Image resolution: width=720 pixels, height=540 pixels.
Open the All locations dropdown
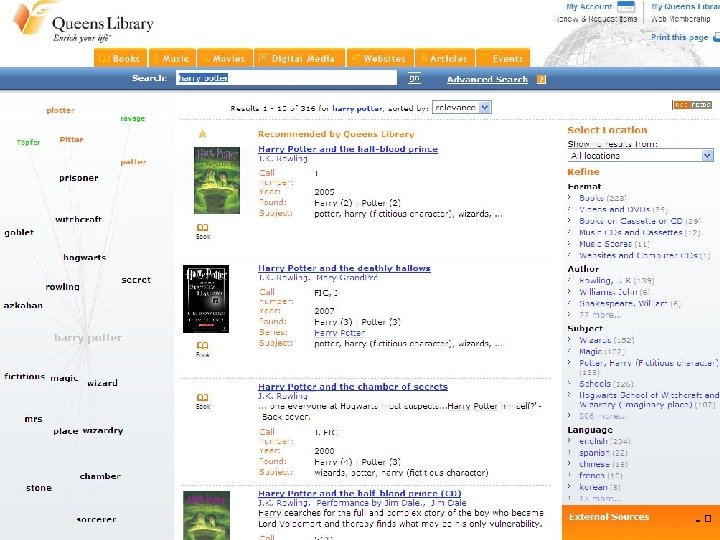click(641, 156)
